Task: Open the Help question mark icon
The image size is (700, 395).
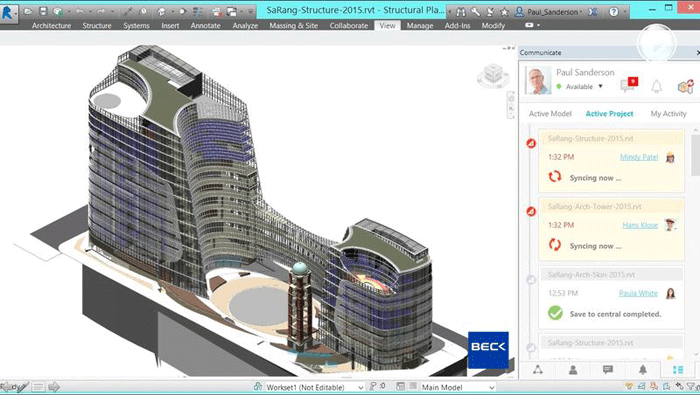Action: pyautogui.click(x=614, y=12)
